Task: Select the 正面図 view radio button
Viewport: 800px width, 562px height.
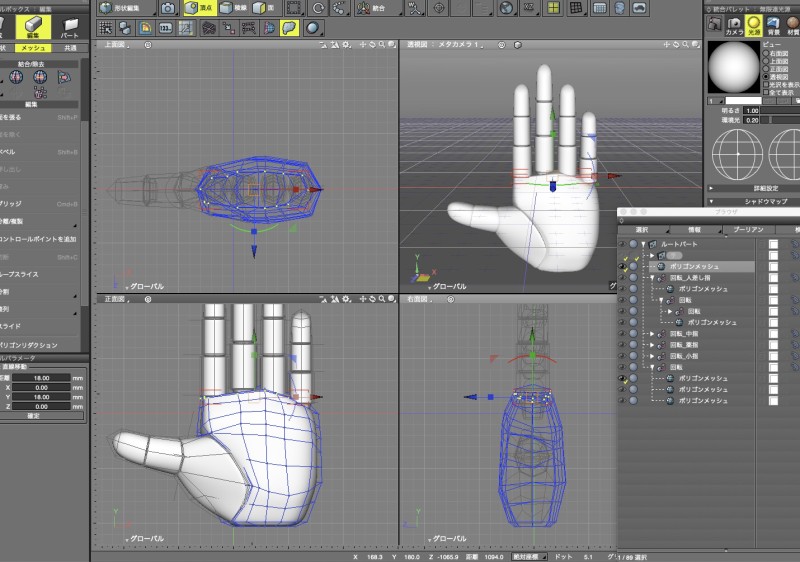Action: click(x=766, y=68)
